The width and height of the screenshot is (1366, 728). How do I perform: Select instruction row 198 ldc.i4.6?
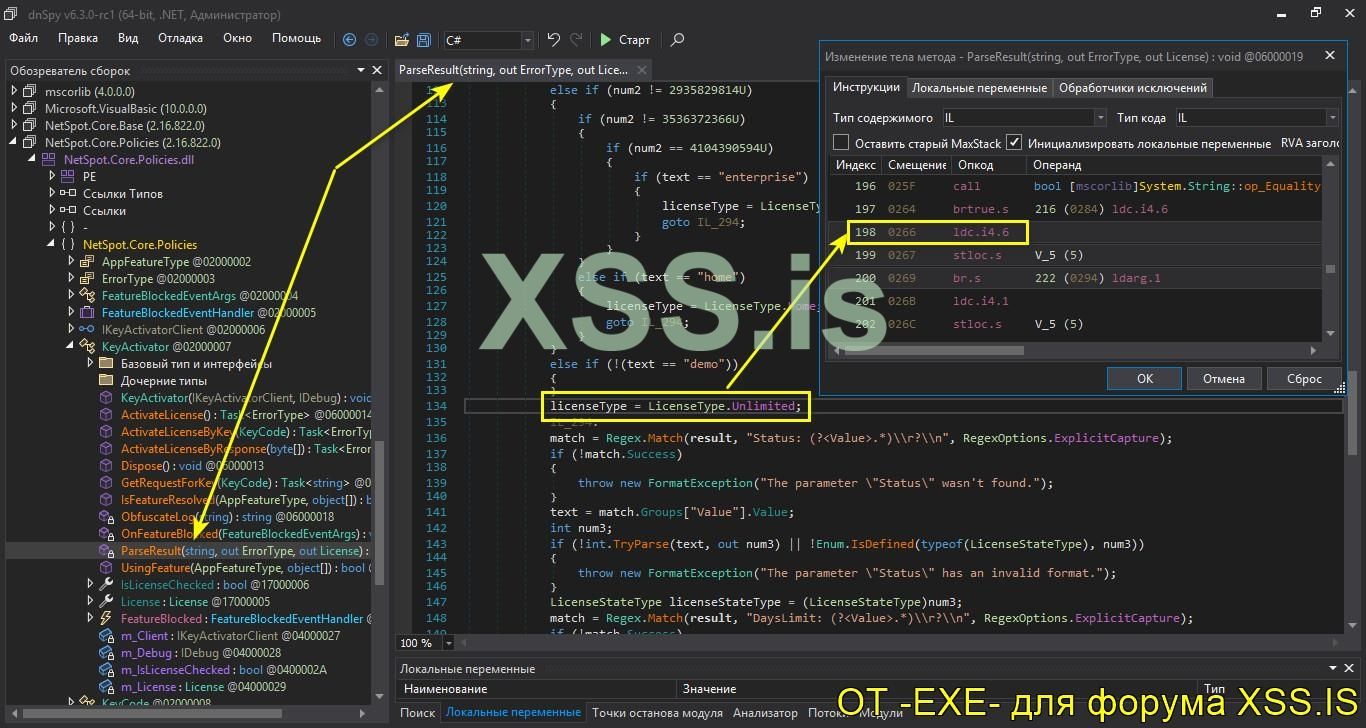(1077, 233)
